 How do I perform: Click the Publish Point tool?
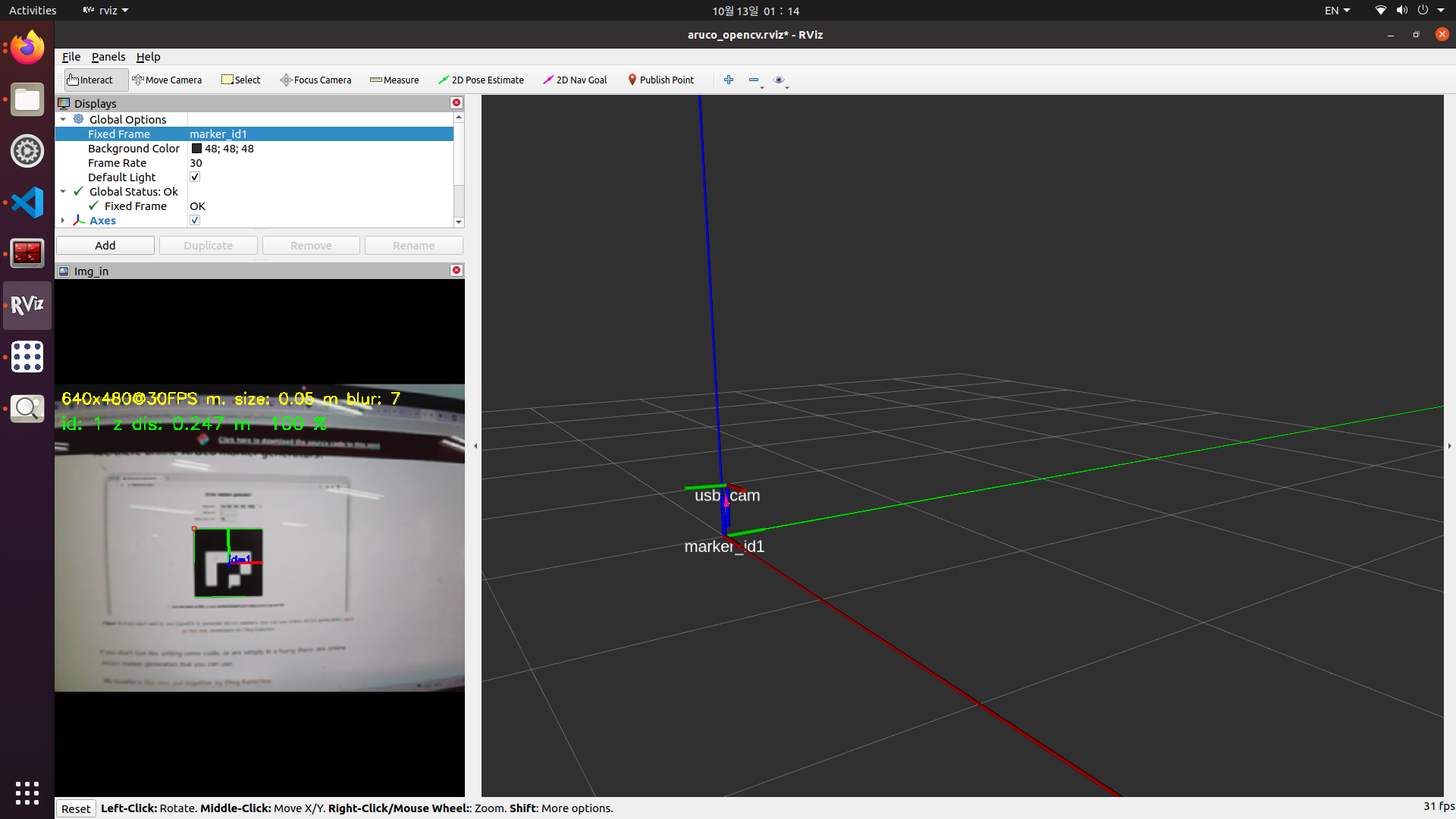point(661,80)
